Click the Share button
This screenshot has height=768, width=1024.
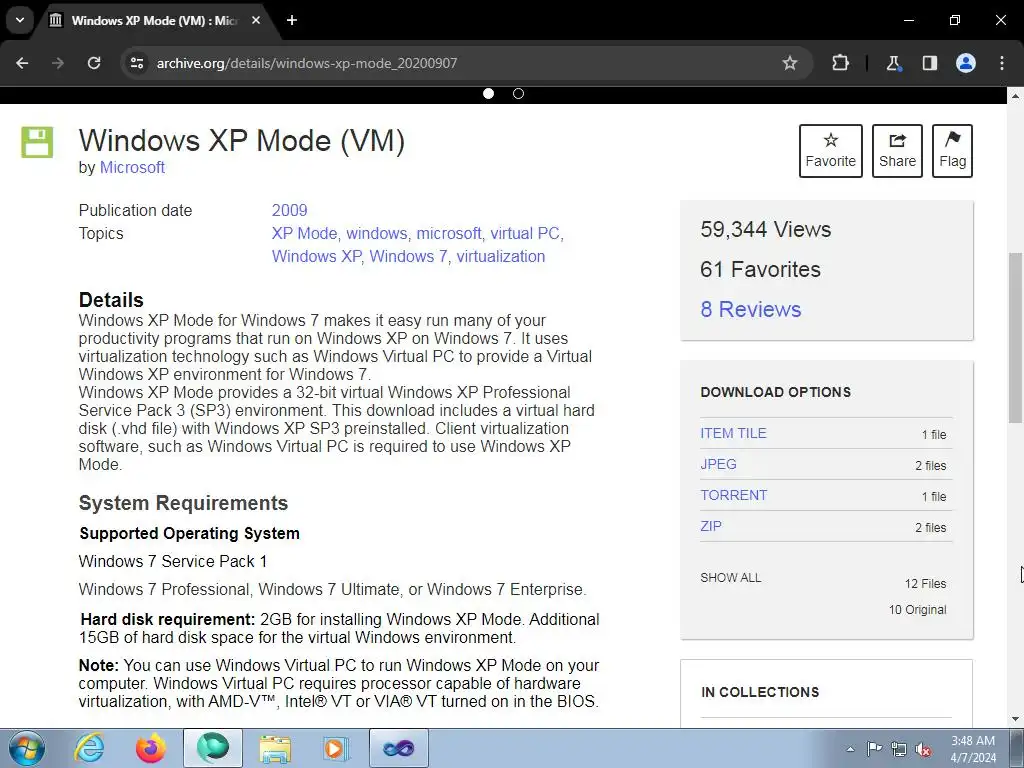[x=897, y=151]
